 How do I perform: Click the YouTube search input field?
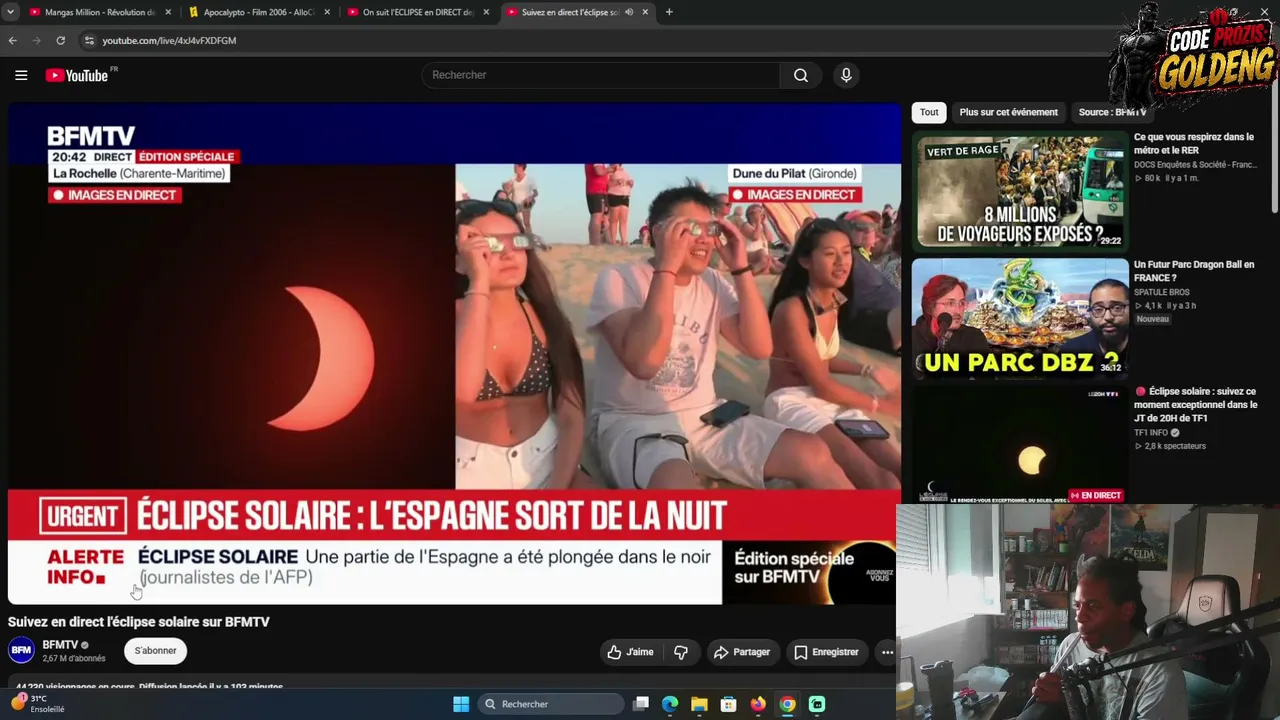[x=601, y=75]
